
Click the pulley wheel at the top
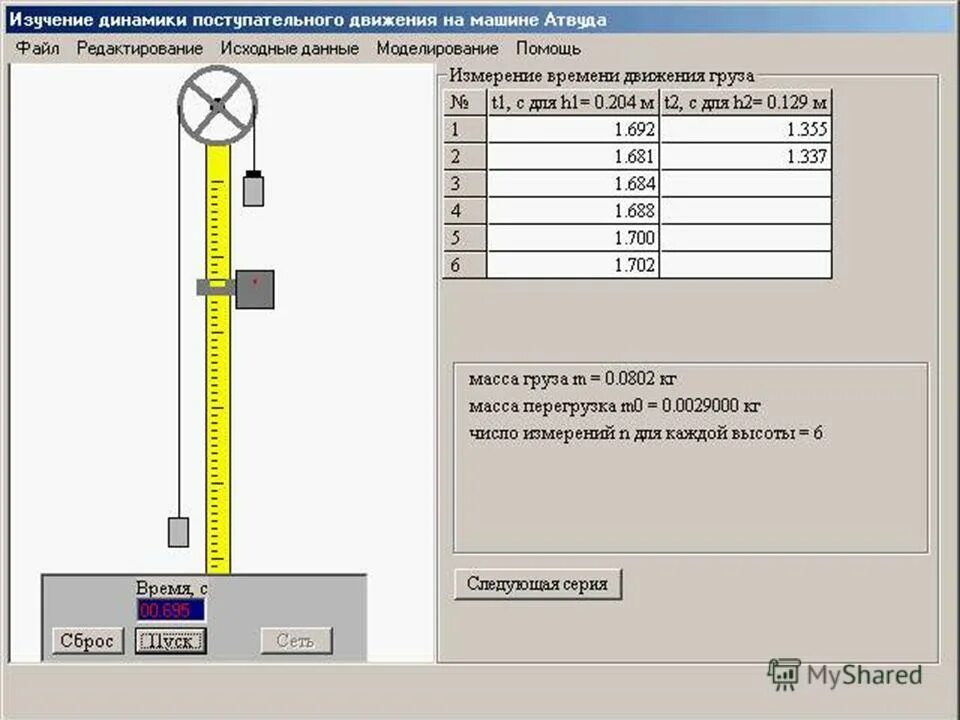(x=215, y=103)
